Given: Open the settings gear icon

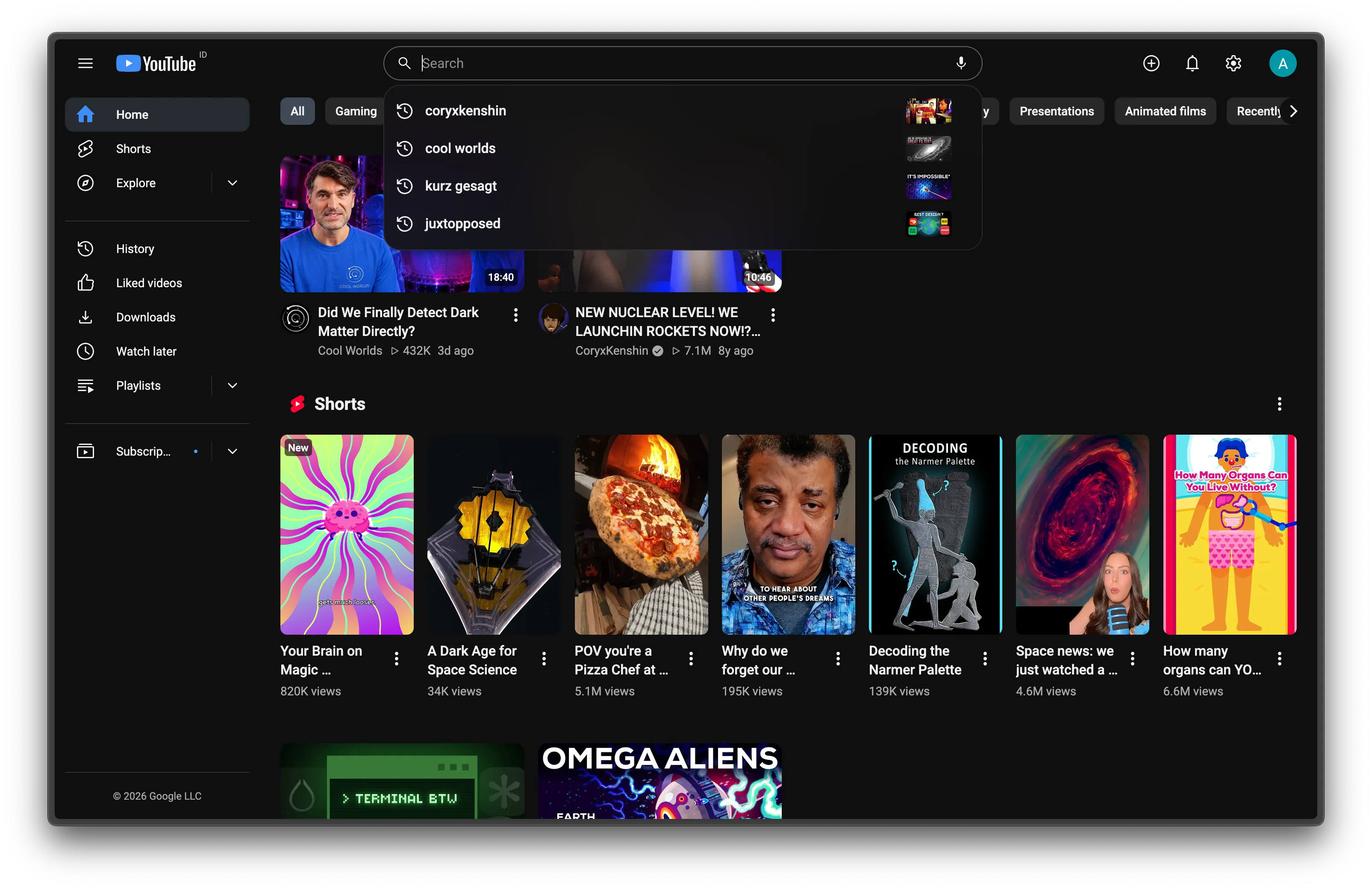Looking at the screenshot, I should tap(1233, 63).
